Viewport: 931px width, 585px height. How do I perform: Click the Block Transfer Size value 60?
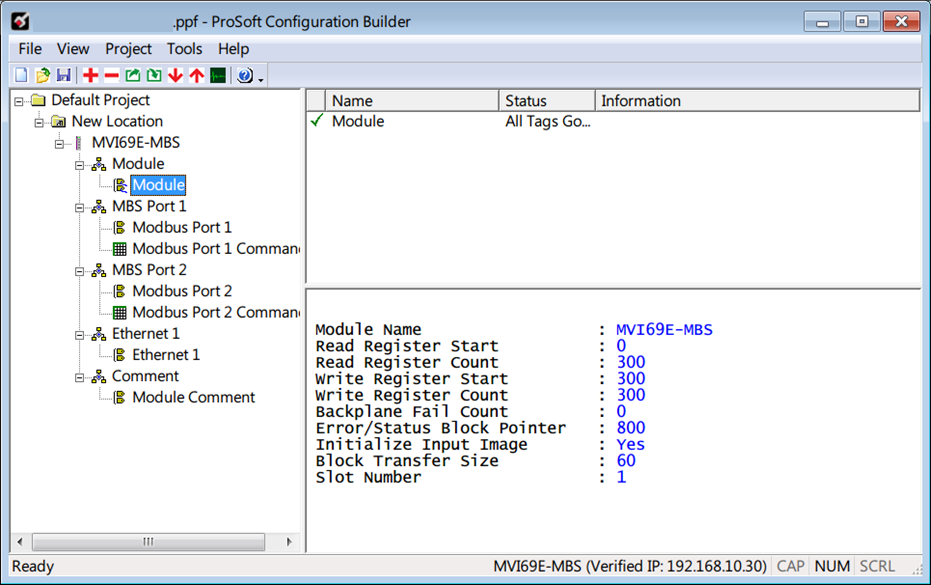click(626, 461)
